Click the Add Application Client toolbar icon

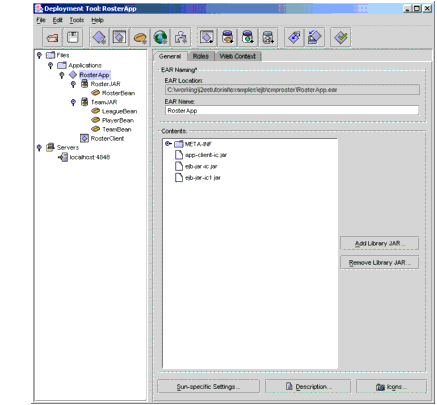(207, 37)
